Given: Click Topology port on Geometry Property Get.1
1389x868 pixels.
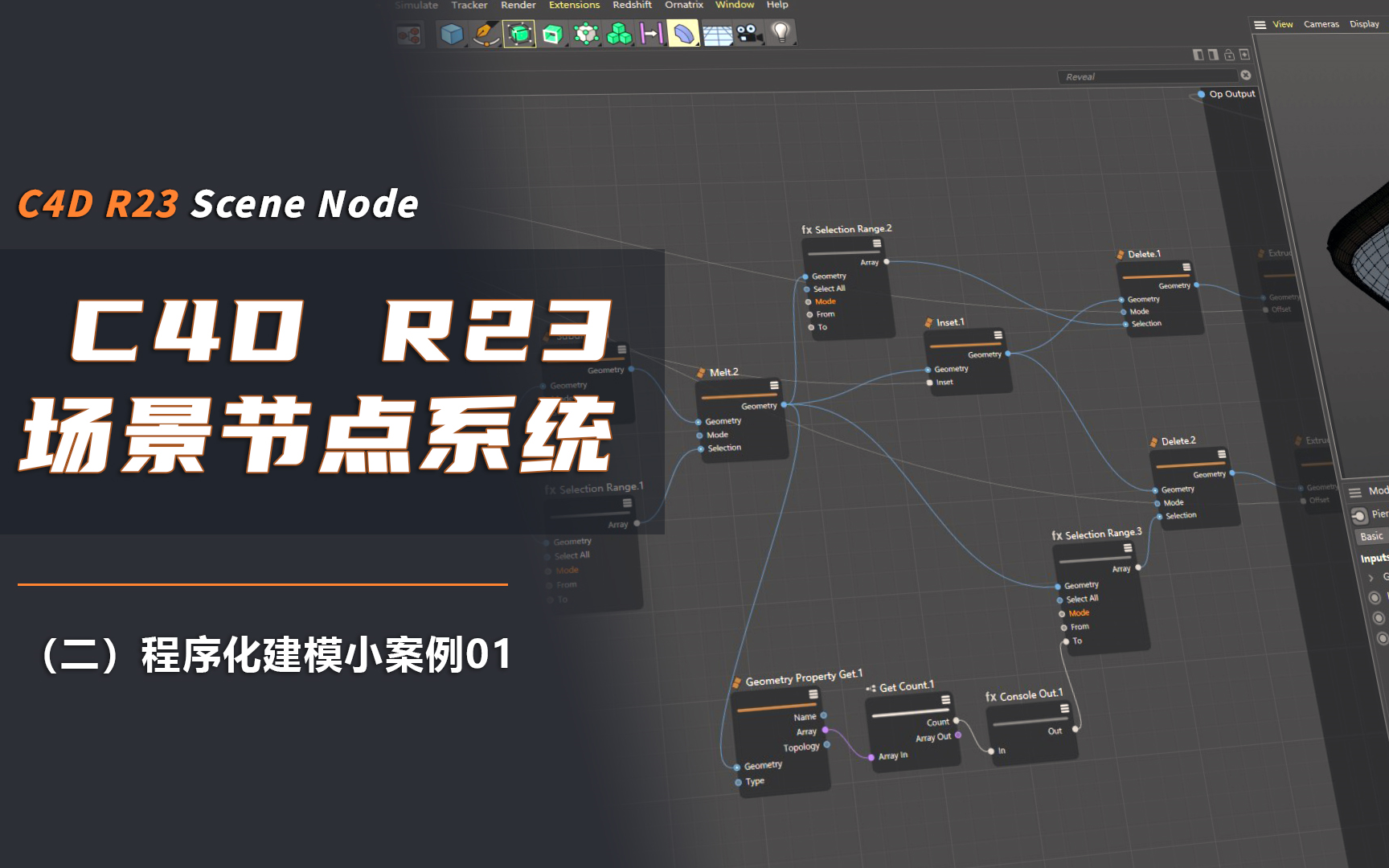Looking at the screenshot, I should [827, 744].
